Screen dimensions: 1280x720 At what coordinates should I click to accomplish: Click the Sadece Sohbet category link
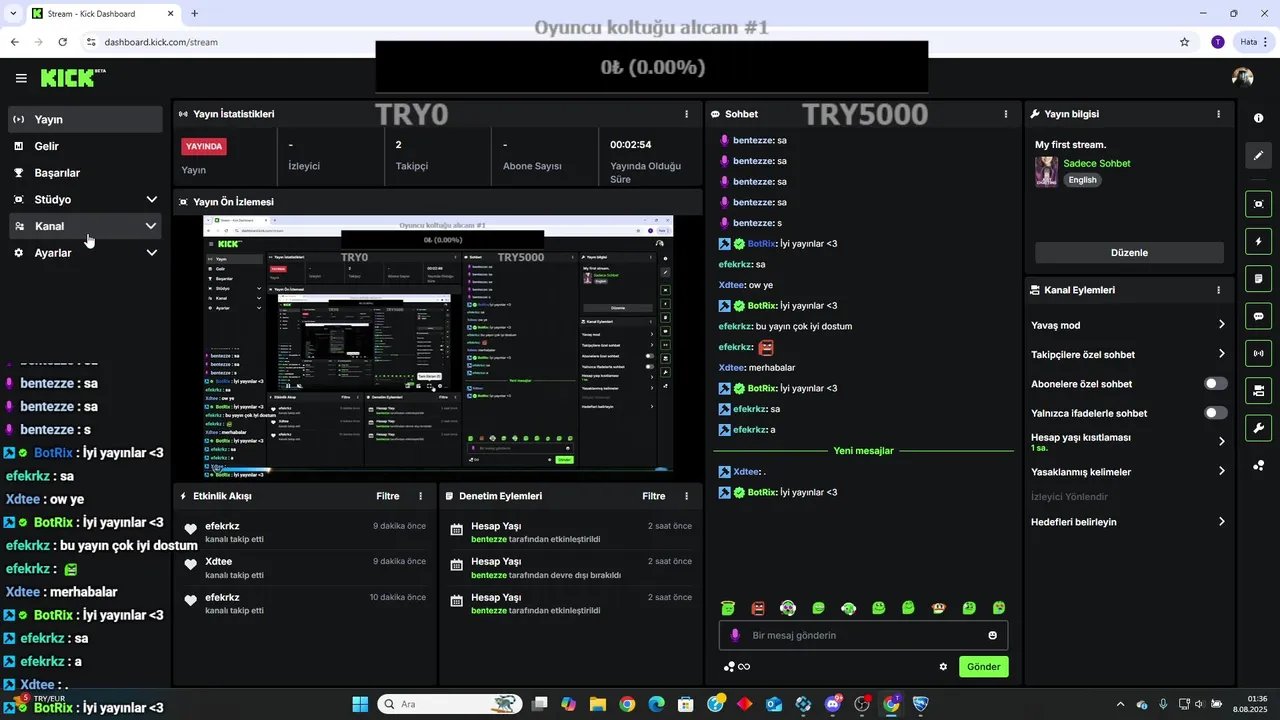(1096, 163)
